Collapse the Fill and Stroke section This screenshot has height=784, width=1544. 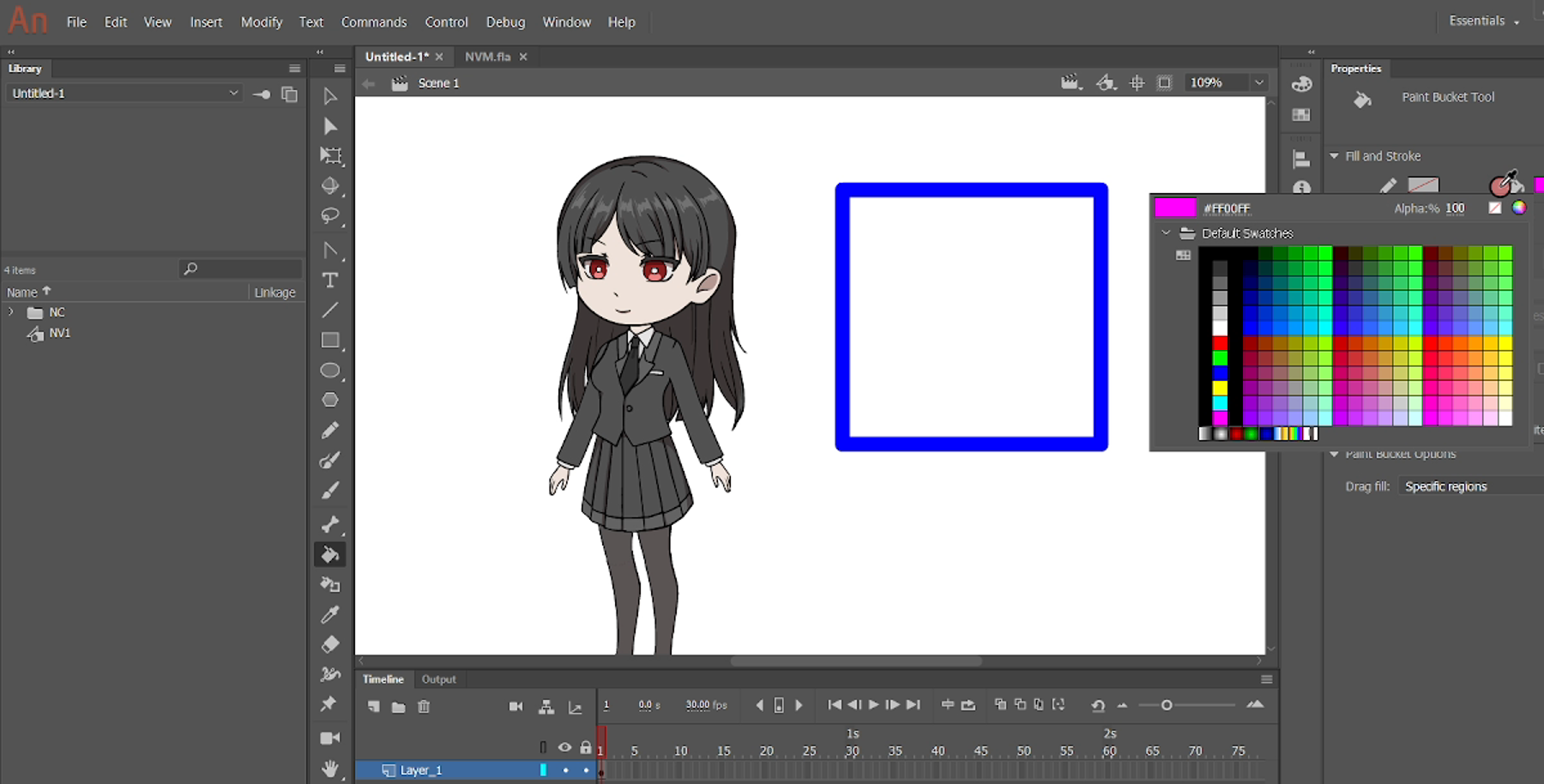[x=1334, y=156]
